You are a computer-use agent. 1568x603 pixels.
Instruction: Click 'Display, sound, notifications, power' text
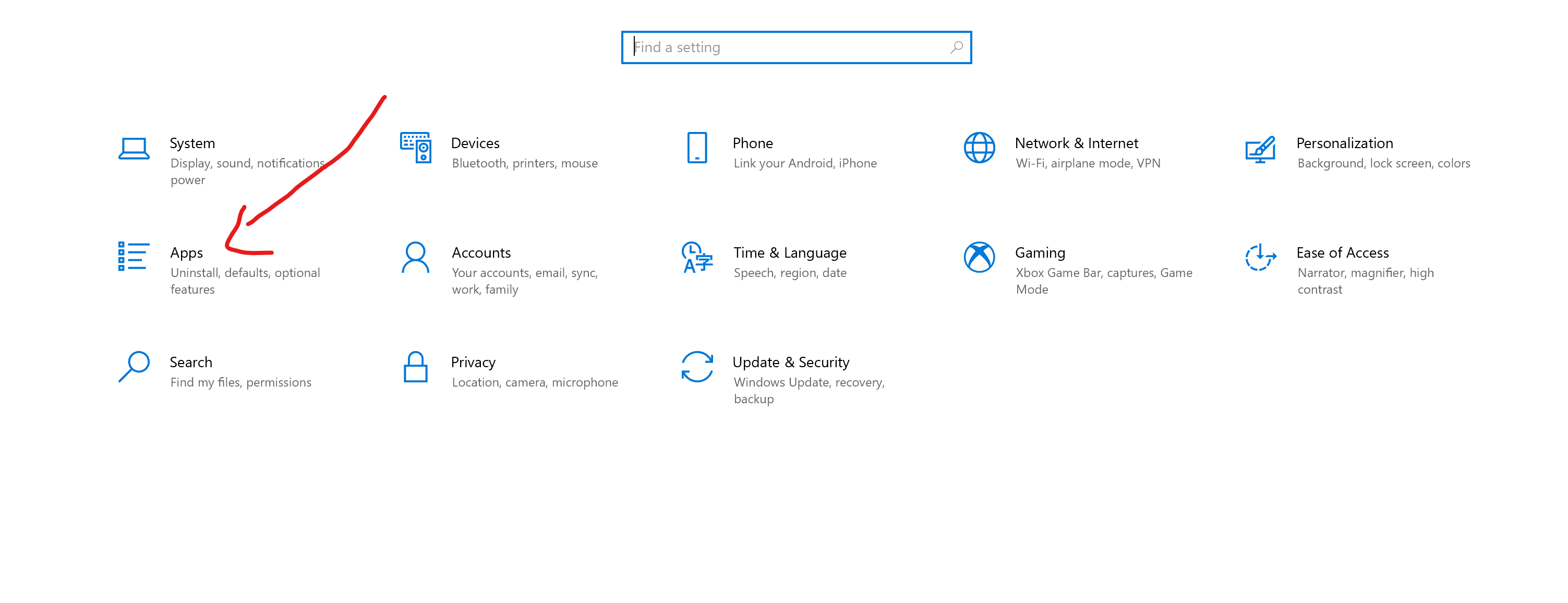tap(248, 172)
